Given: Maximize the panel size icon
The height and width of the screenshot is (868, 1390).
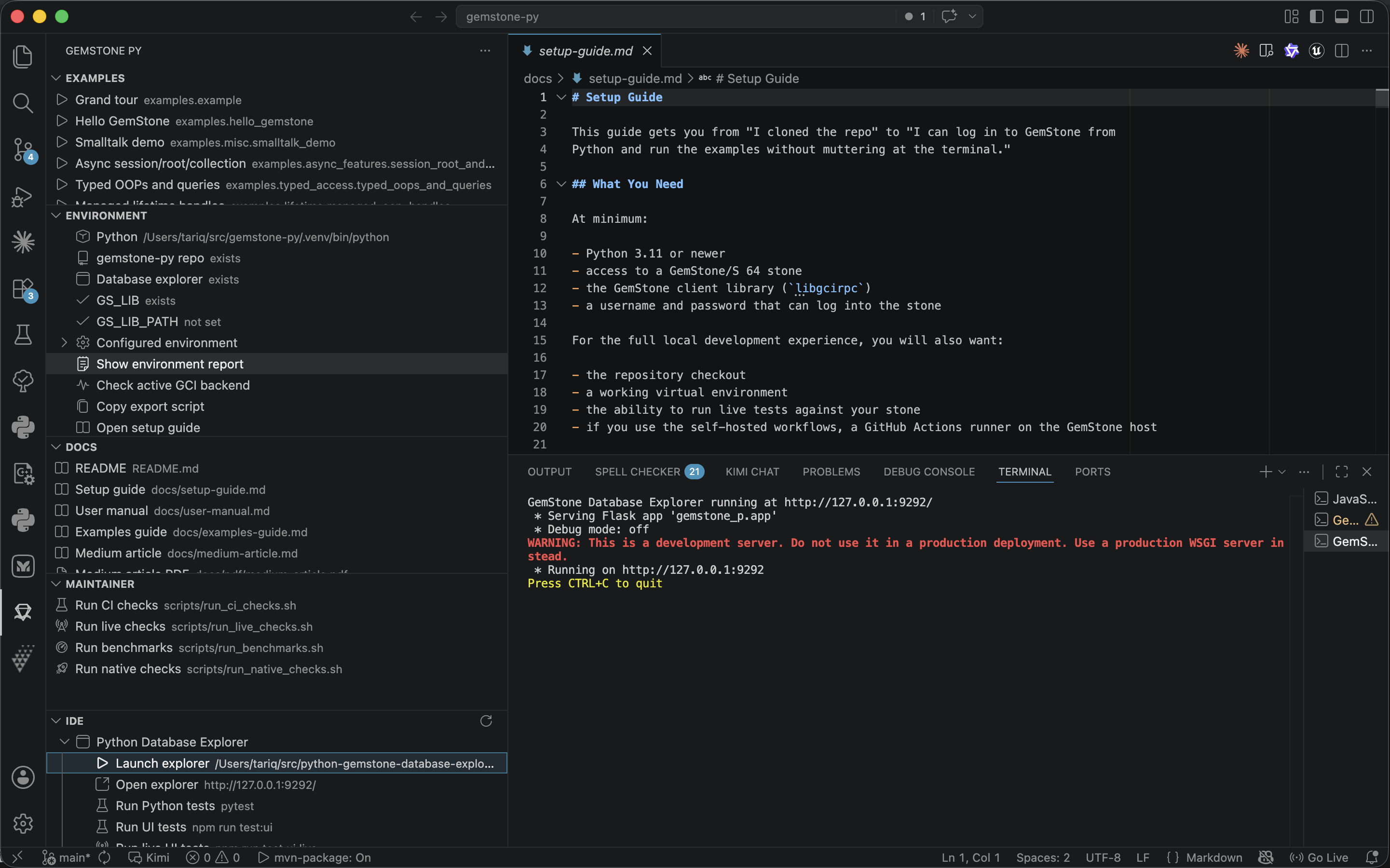Looking at the screenshot, I should [x=1341, y=471].
